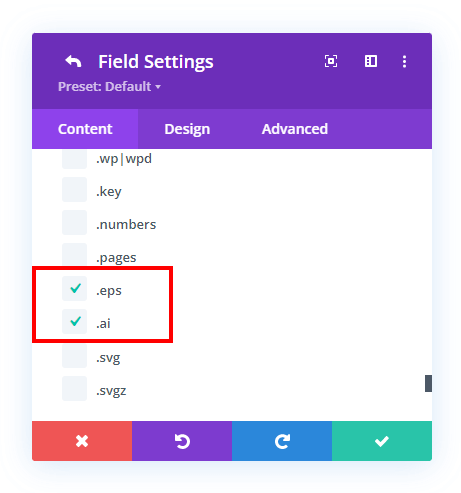Switch to the Design tab
461x493 pixels.
pyautogui.click(x=187, y=129)
